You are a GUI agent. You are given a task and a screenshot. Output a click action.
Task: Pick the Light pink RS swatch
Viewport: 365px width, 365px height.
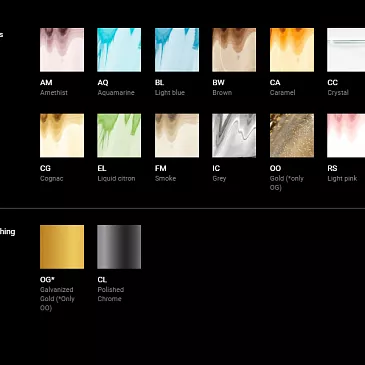click(x=346, y=135)
